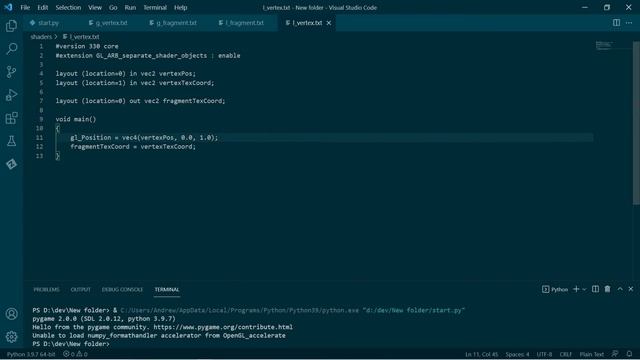Click the Ln 11, Col 45 cursor position
This screenshot has height=360, width=640.
[482, 354]
